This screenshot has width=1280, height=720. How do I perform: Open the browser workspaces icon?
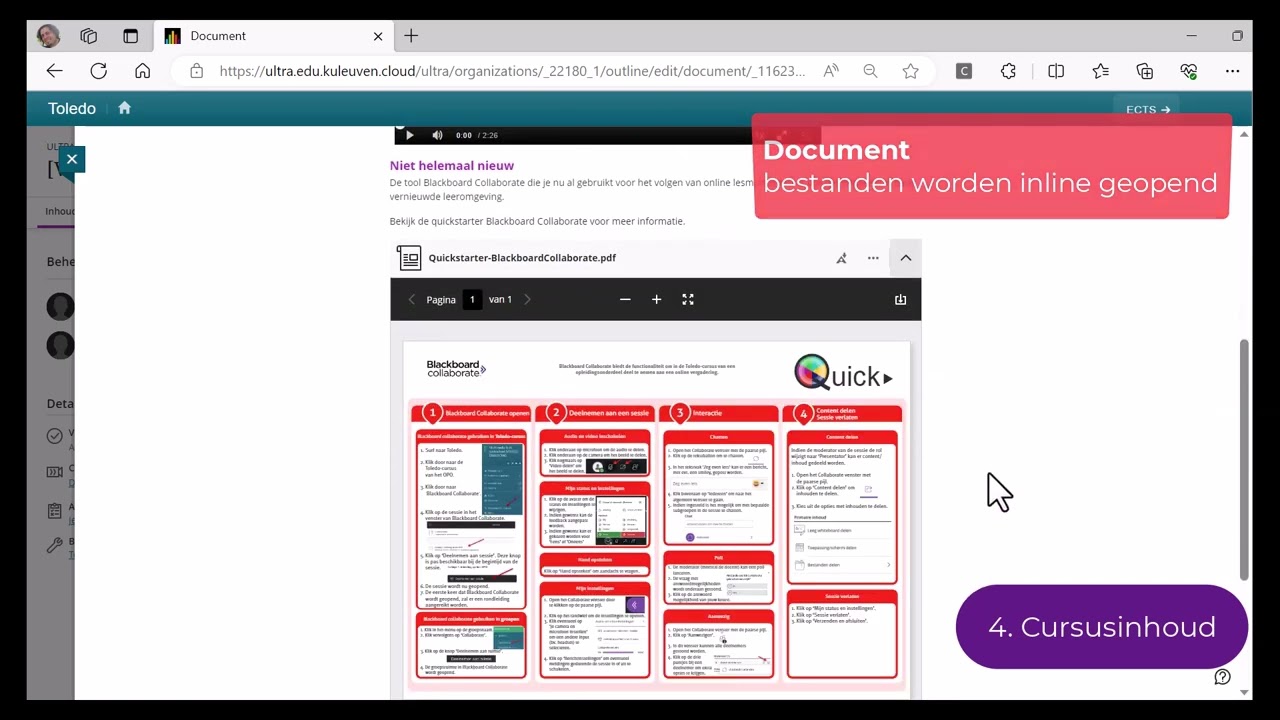coord(88,36)
